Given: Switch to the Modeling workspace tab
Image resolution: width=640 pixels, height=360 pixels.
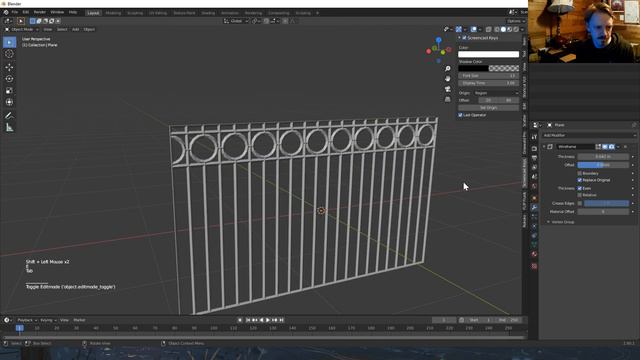Looking at the screenshot, I should tap(113, 13).
